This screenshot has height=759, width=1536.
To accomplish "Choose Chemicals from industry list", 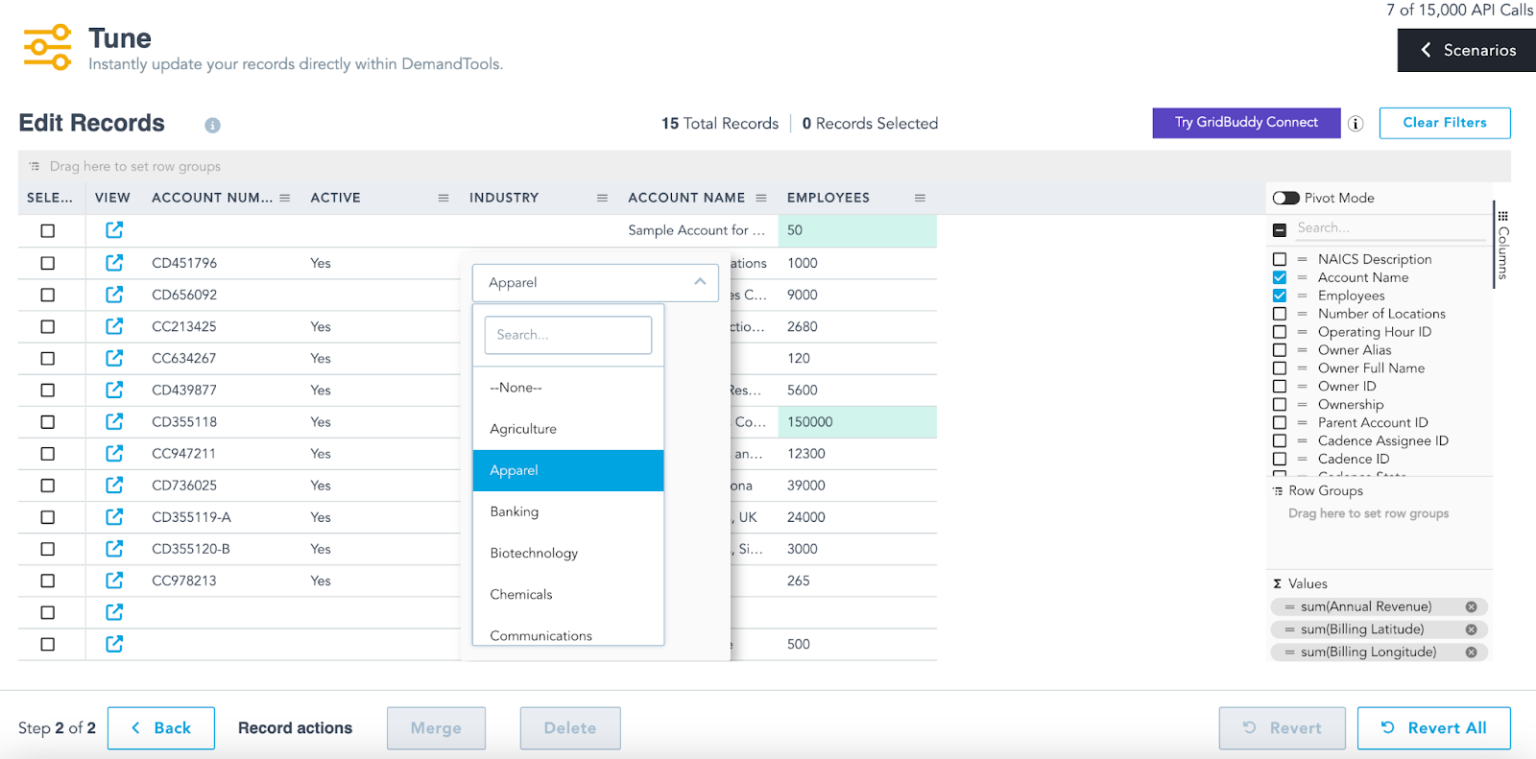I will pos(568,594).
